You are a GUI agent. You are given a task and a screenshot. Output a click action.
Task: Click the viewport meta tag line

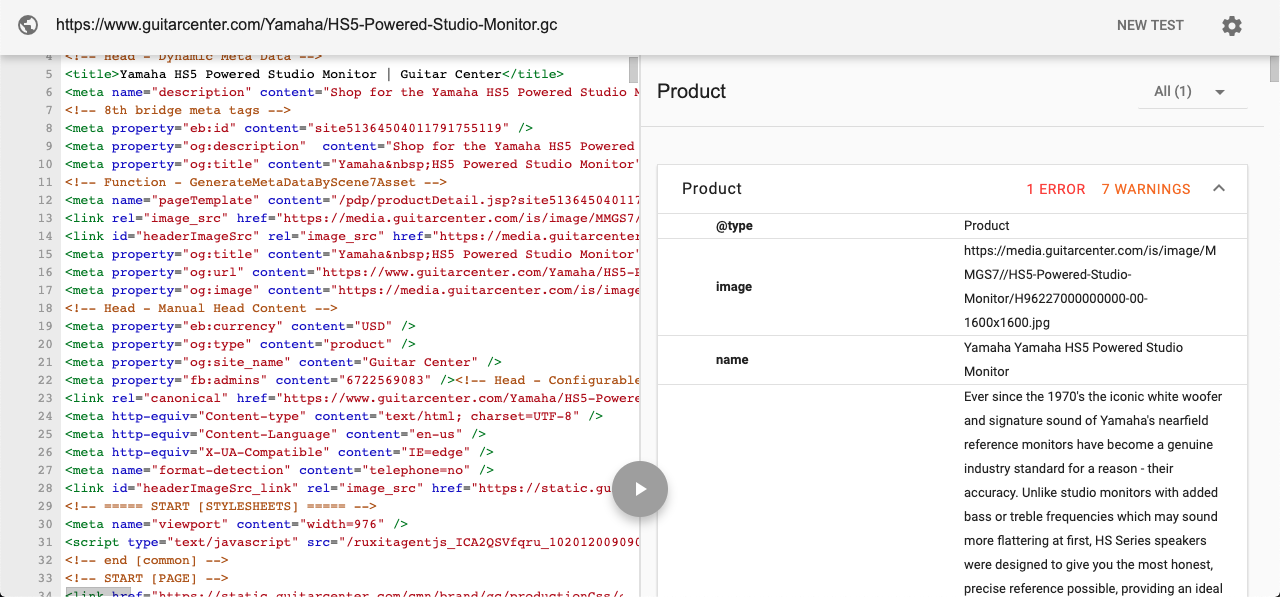(236, 524)
